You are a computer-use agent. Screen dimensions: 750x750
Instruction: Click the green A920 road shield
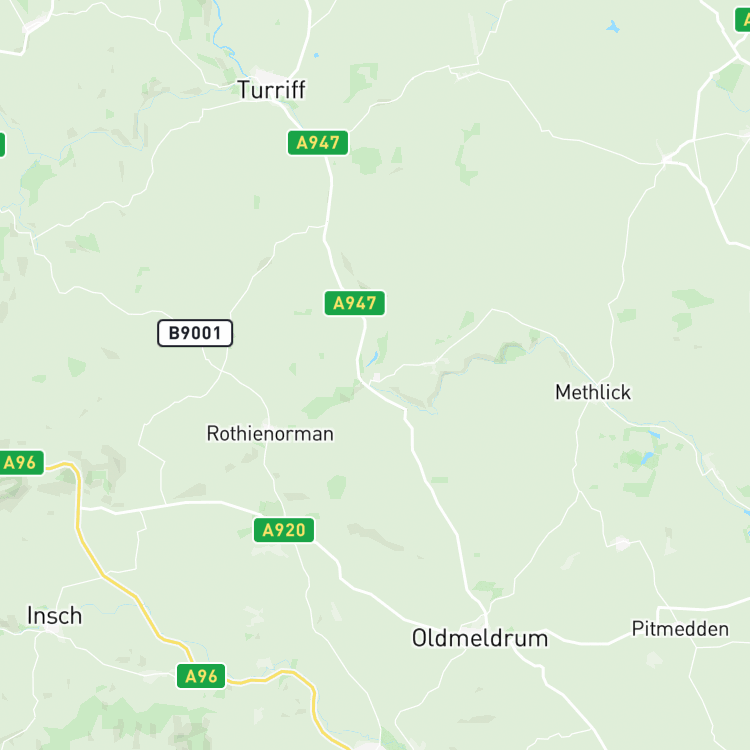click(x=284, y=530)
